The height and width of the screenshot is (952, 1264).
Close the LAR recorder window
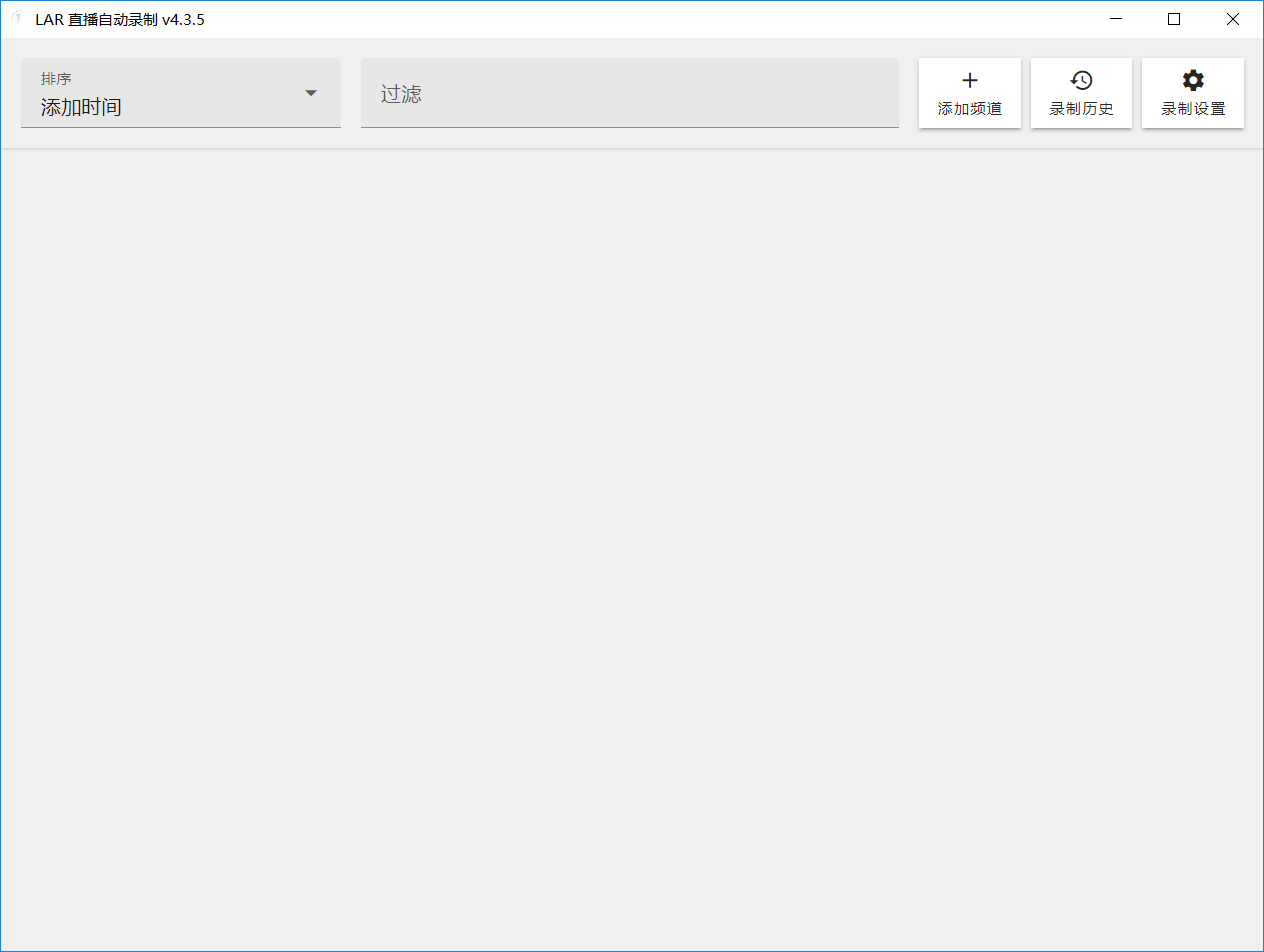click(x=1233, y=19)
